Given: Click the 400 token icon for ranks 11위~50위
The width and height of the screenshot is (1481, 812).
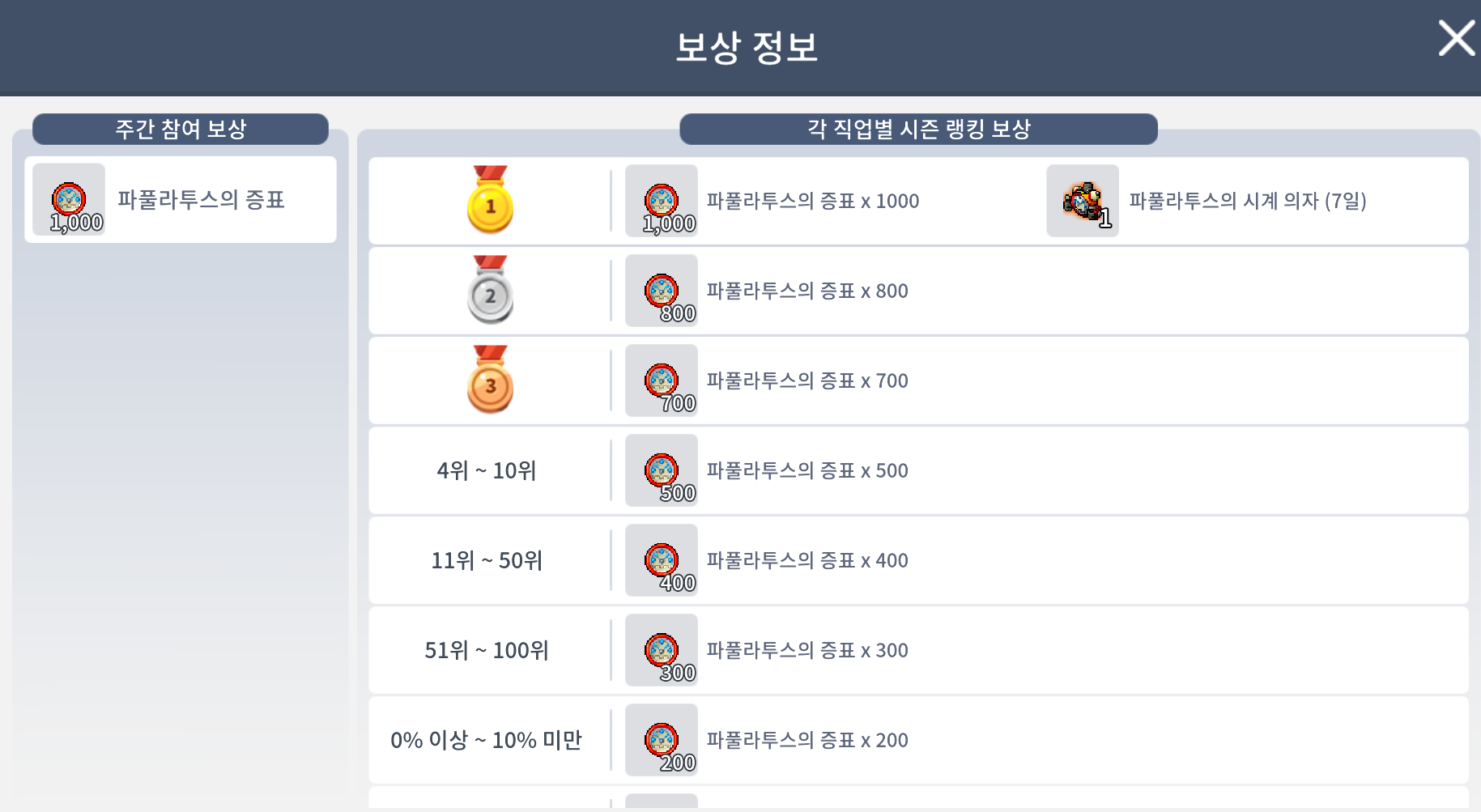Looking at the screenshot, I should 662,560.
